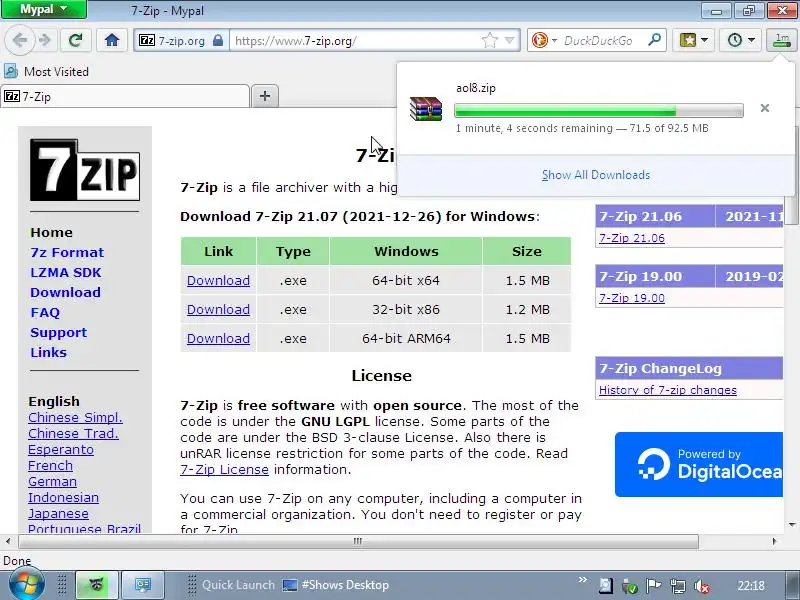Open the LZMA SDK sidebar link
The image size is (800, 600).
coord(66,272)
